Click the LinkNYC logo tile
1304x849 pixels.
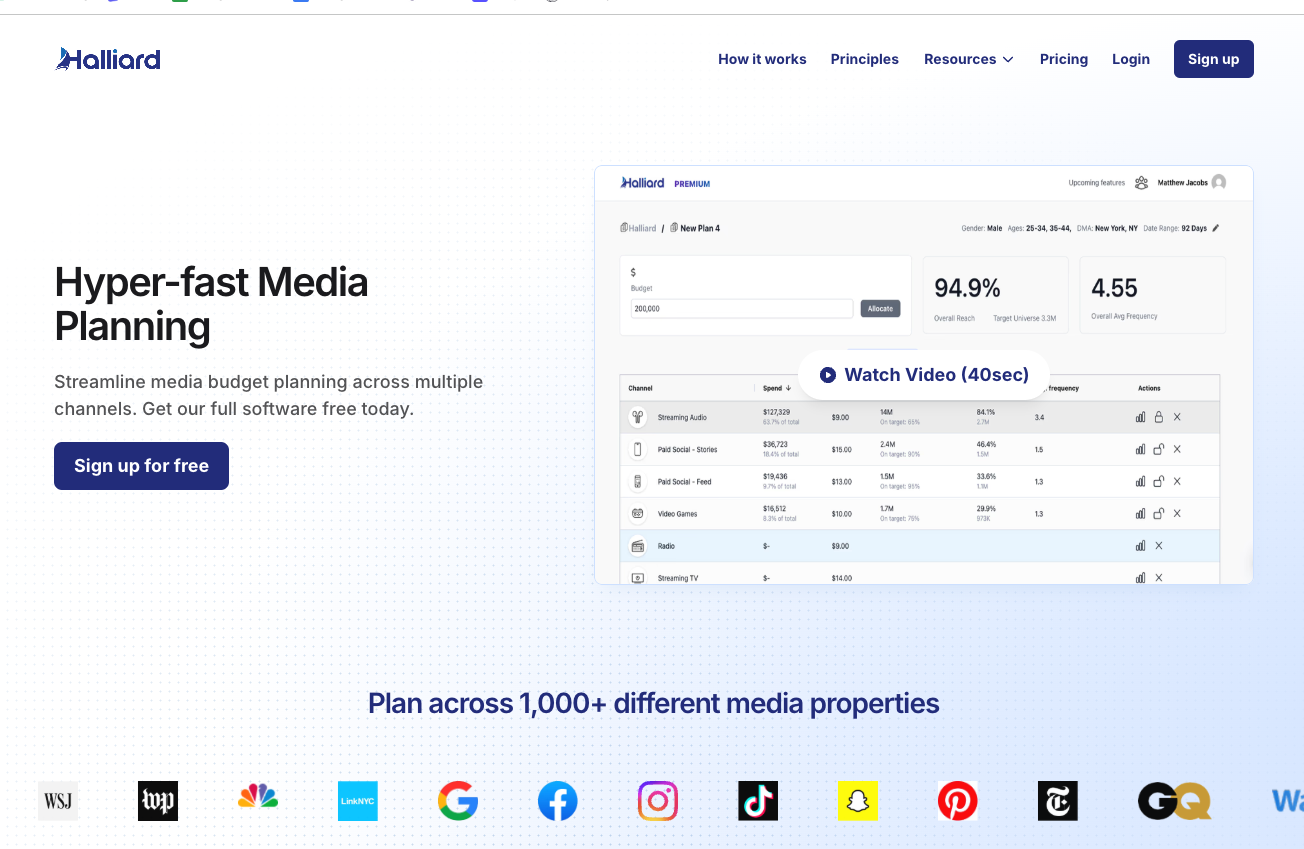coord(358,801)
